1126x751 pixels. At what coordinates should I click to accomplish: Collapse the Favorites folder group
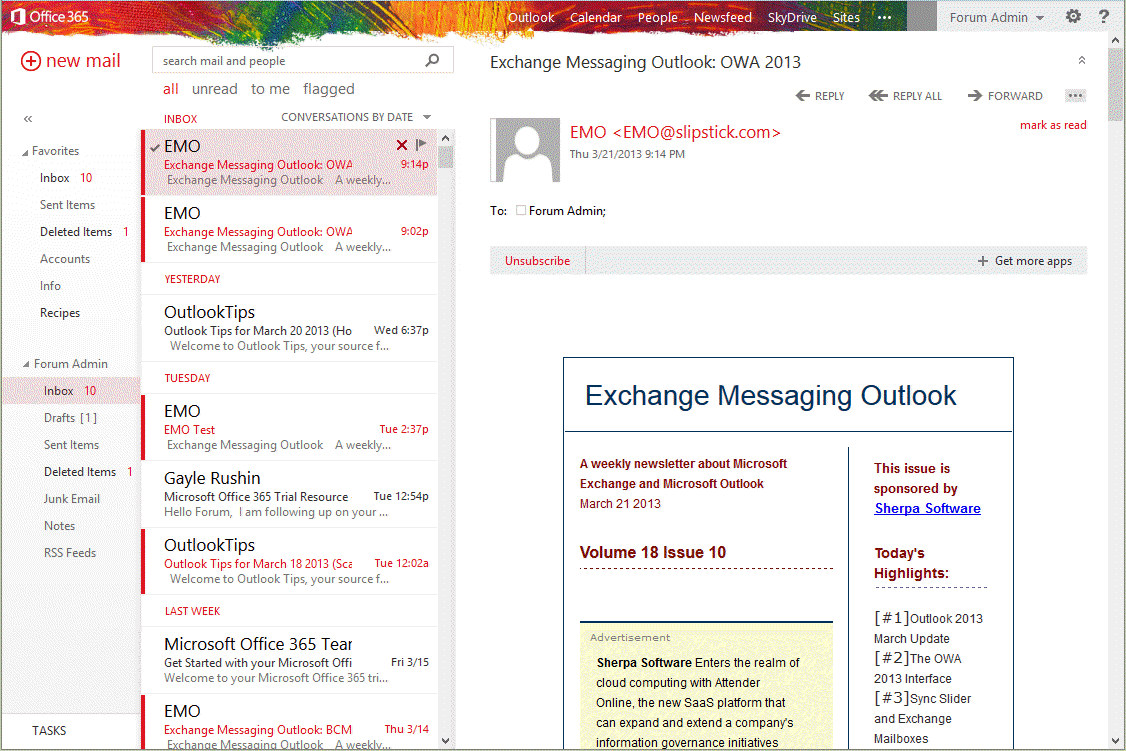click(26, 152)
